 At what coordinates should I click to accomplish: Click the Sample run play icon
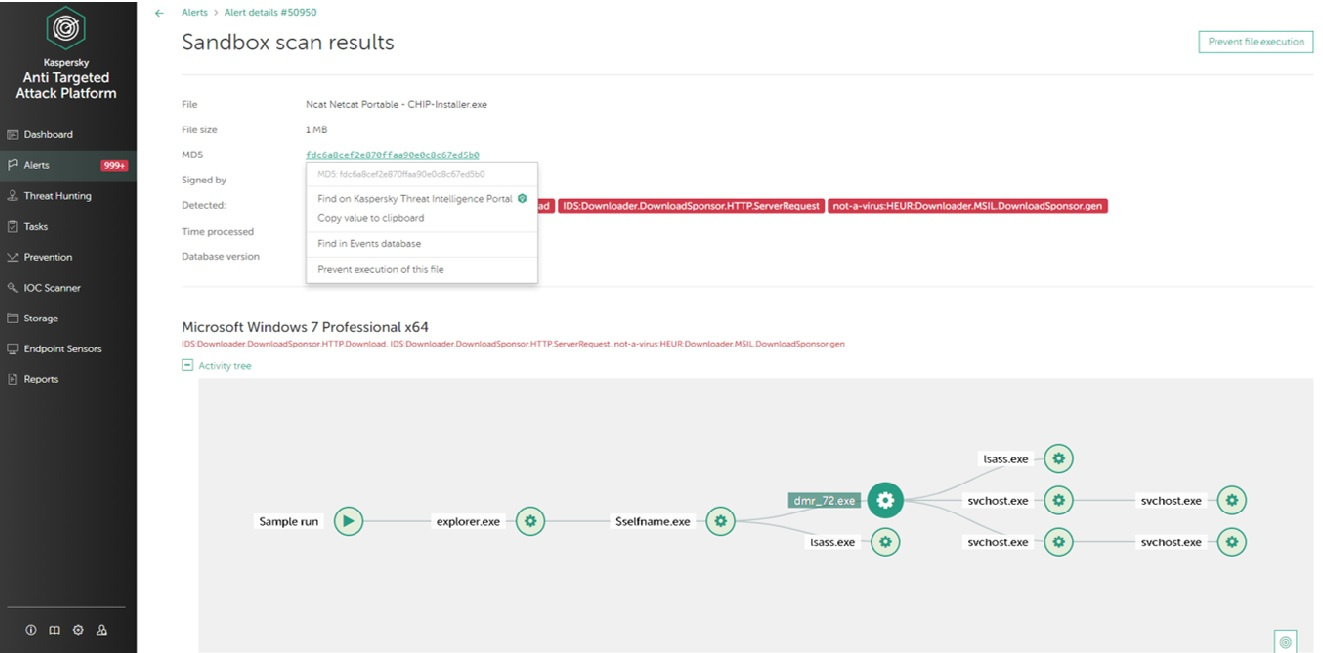click(348, 521)
